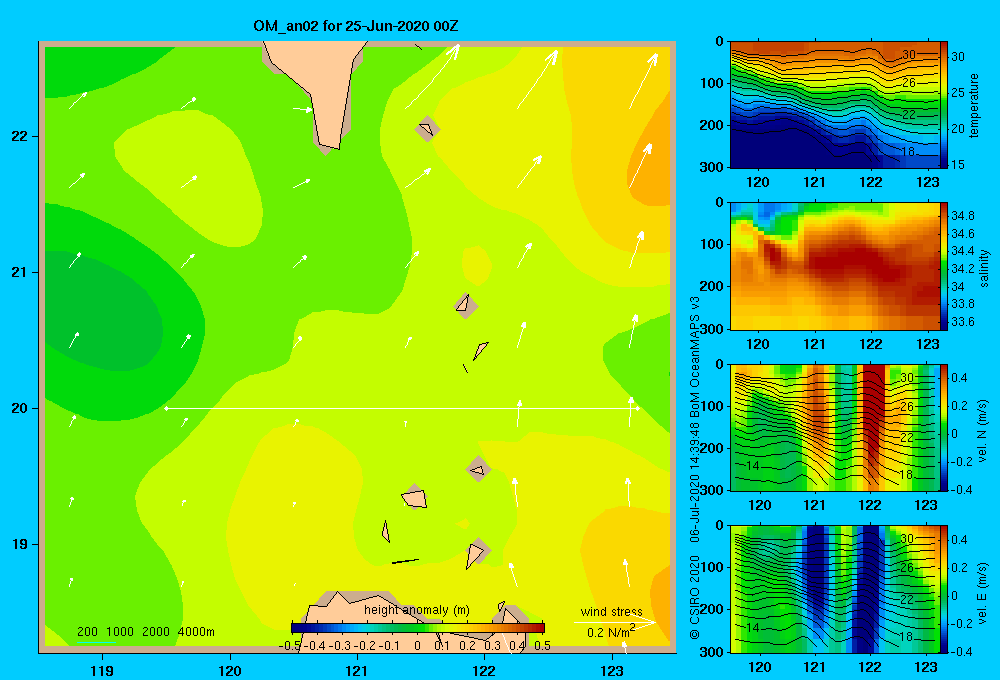Click the title "OM_an02 for 25-Jun-2020 00Z"
1000x680 pixels.
(355, 26)
